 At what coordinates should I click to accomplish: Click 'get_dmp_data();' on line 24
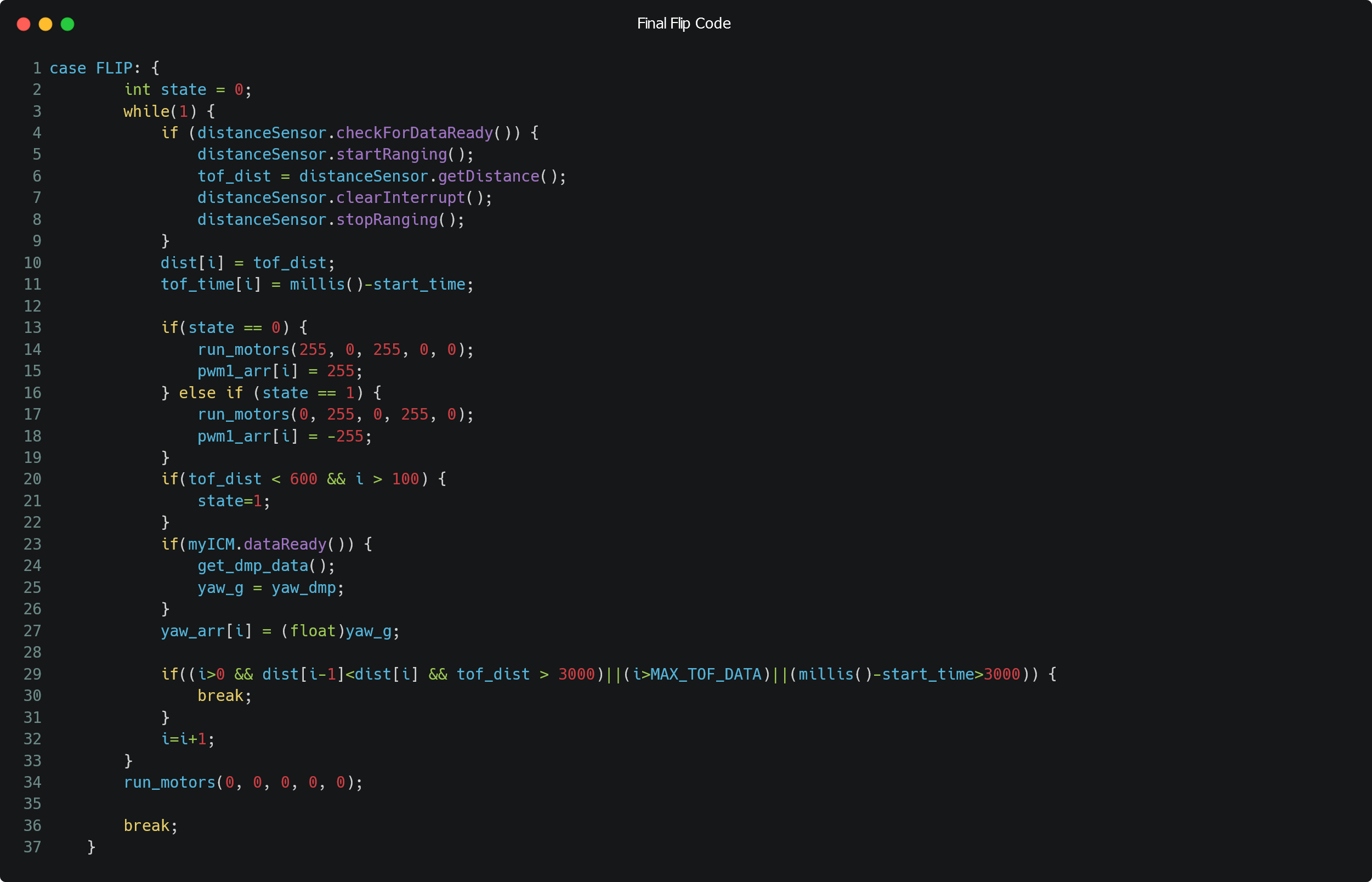(x=267, y=566)
